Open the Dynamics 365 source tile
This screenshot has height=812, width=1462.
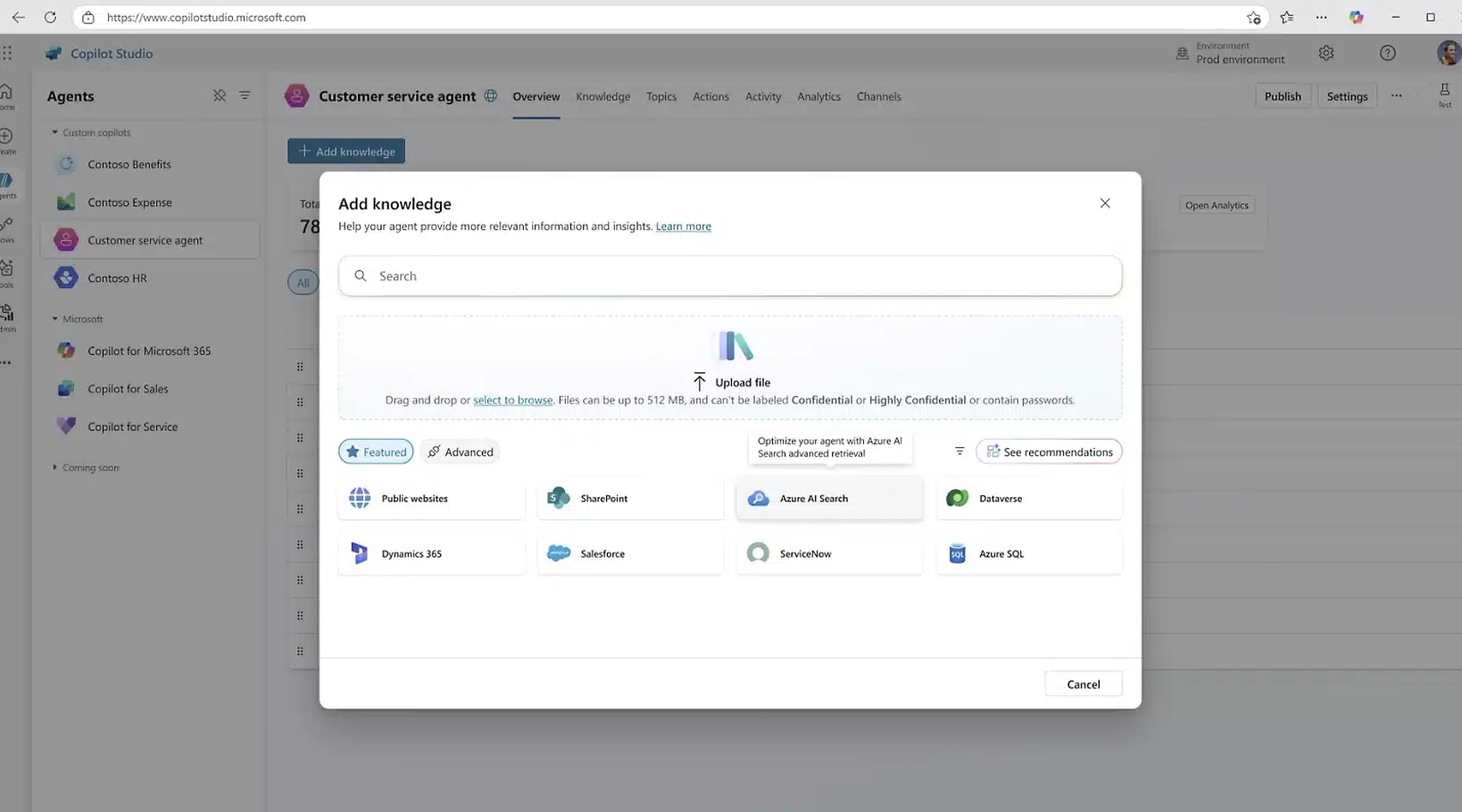click(x=431, y=553)
